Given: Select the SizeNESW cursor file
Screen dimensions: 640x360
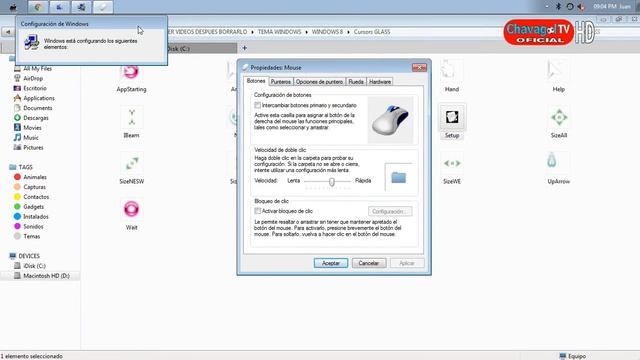Looking at the screenshot, I should point(131,169).
